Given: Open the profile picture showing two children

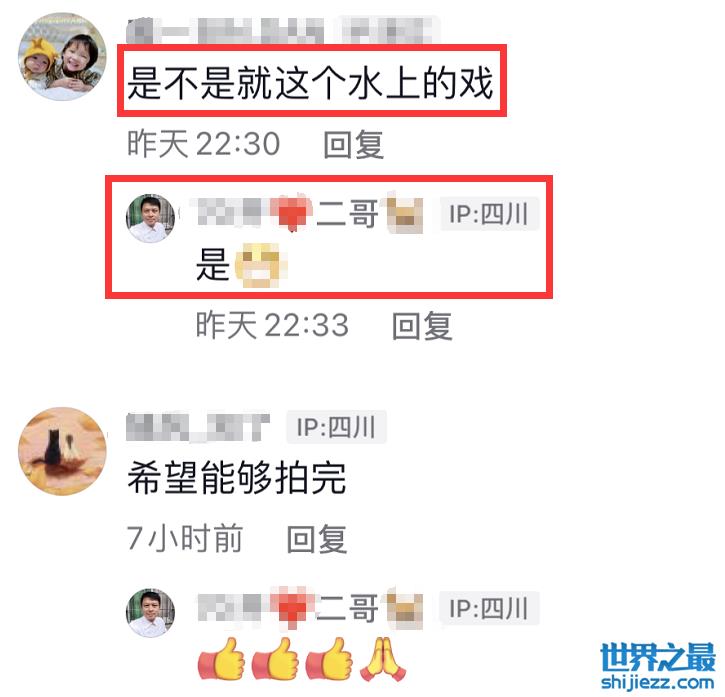Looking at the screenshot, I should [62, 56].
